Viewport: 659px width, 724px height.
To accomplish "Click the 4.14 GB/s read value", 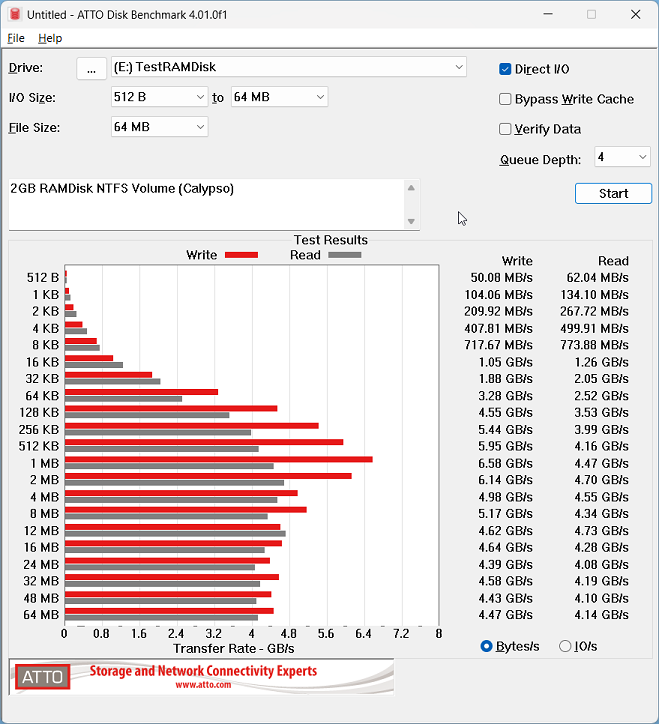I will pos(601,615).
